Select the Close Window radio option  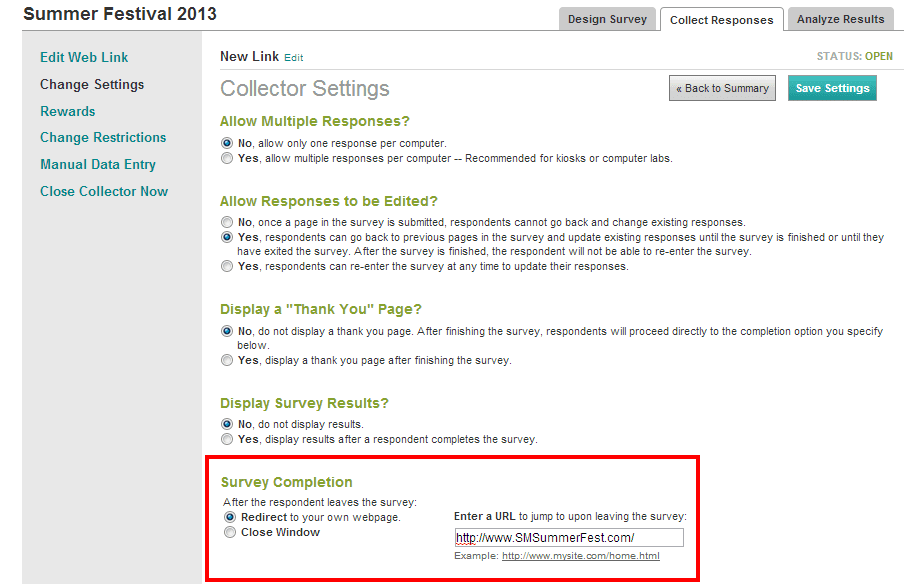[x=230, y=533]
